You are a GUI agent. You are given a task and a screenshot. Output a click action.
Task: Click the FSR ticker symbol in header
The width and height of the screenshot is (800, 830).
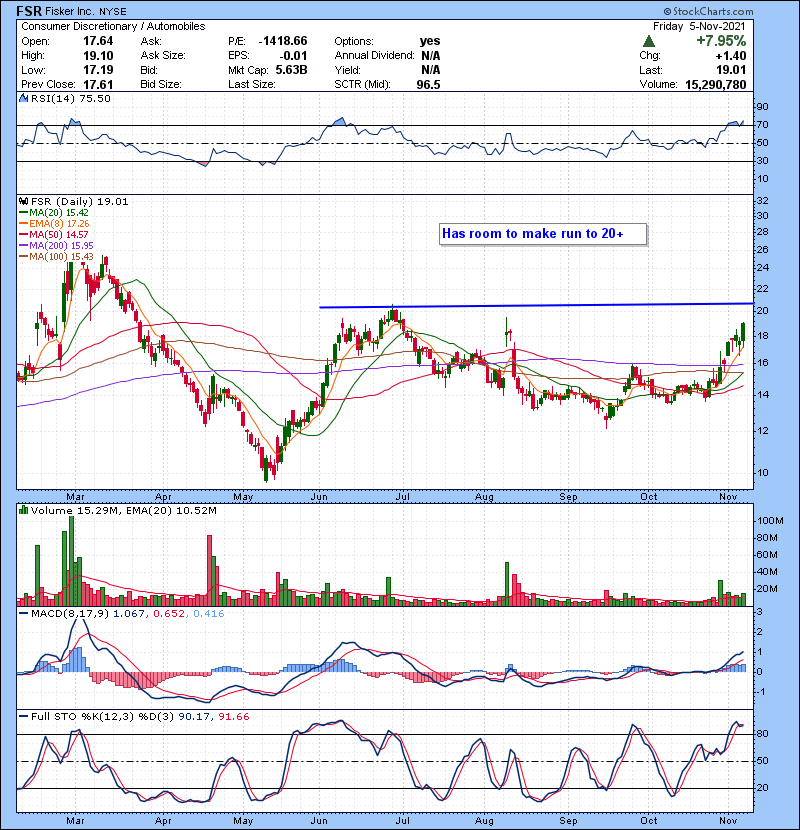tap(29, 11)
